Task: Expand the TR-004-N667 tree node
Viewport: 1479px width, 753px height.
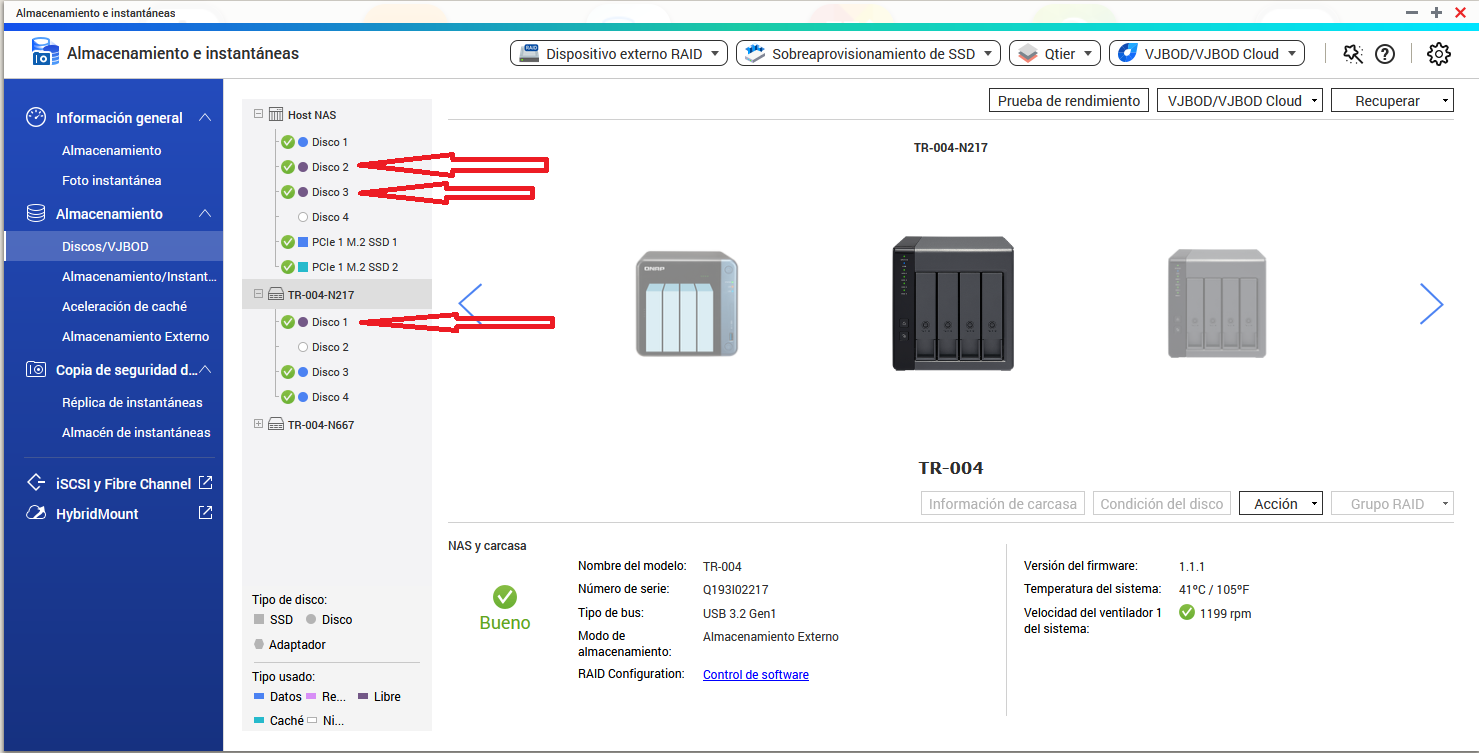Action: click(x=259, y=424)
